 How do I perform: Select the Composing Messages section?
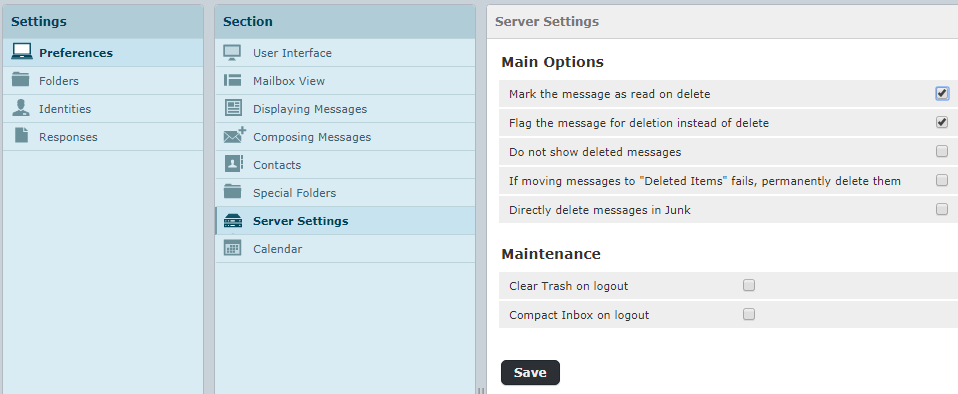[x=345, y=137]
